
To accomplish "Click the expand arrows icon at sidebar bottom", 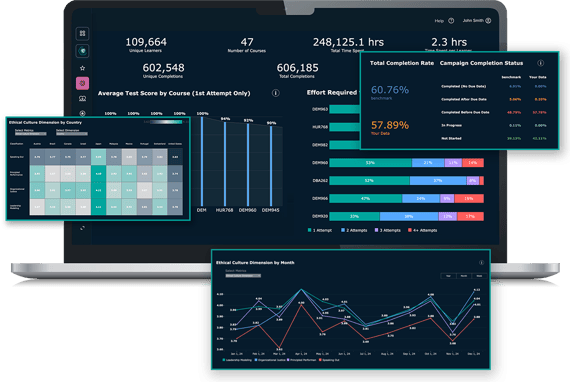I will [83, 228].
